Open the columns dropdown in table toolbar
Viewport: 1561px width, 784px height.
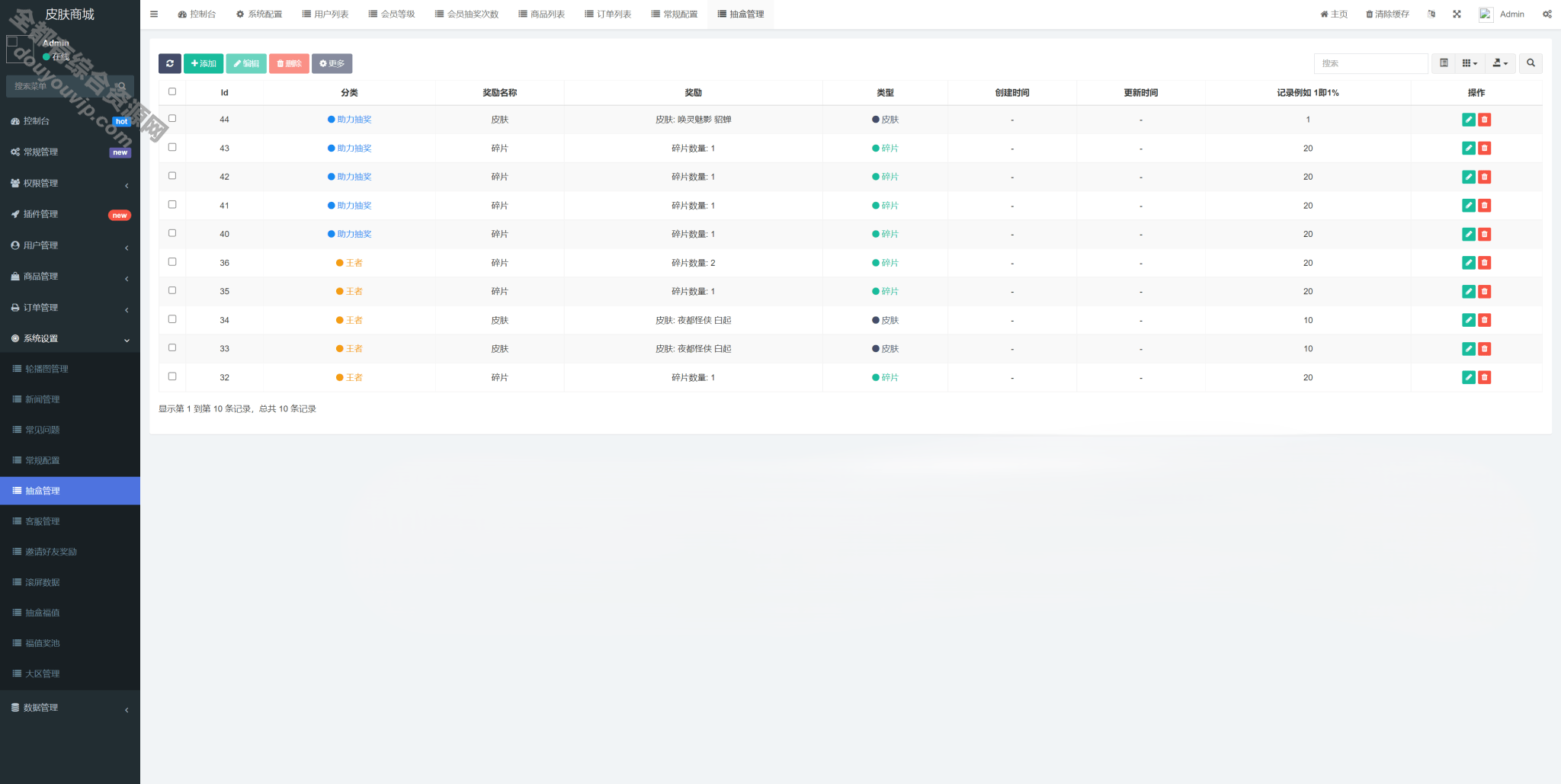(1470, 63)
